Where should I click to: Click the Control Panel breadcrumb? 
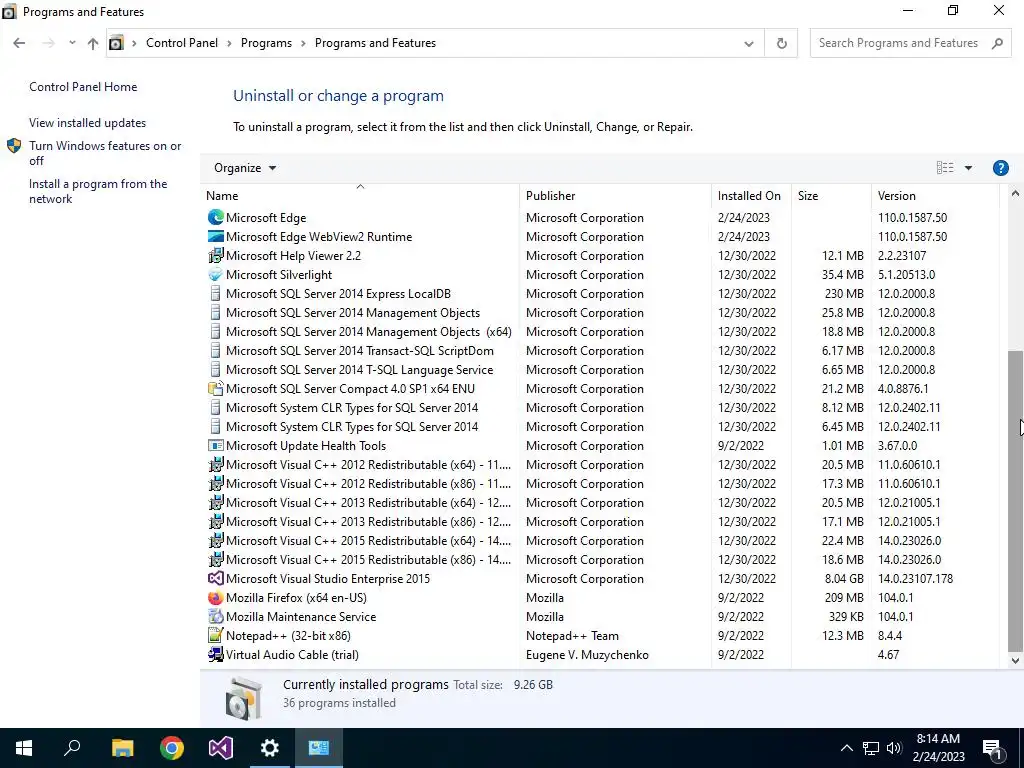point(182,43)
